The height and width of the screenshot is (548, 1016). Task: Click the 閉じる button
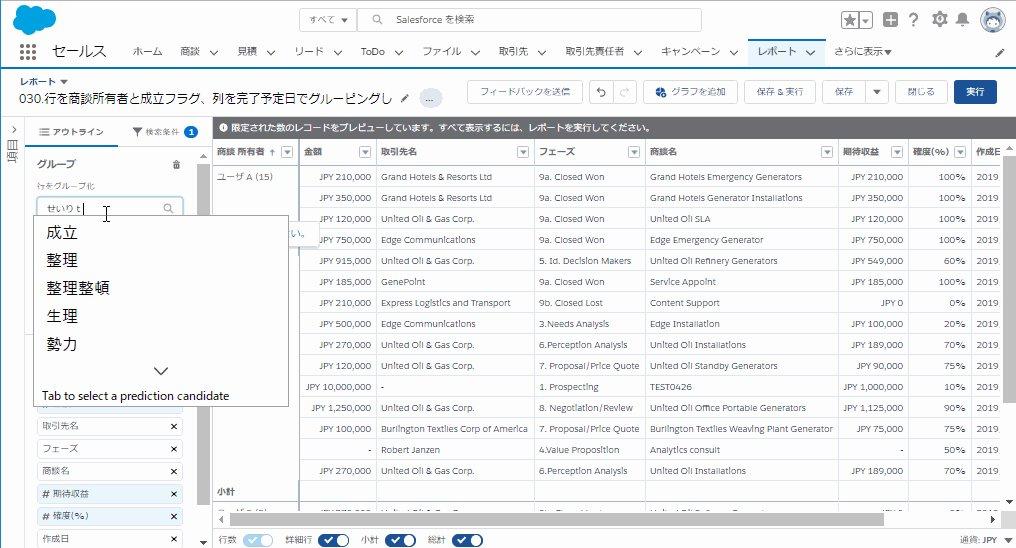click(x=921, y=92)
